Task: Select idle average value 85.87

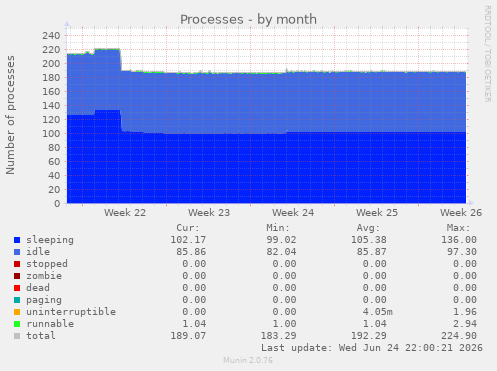Action: pos(372,252)
